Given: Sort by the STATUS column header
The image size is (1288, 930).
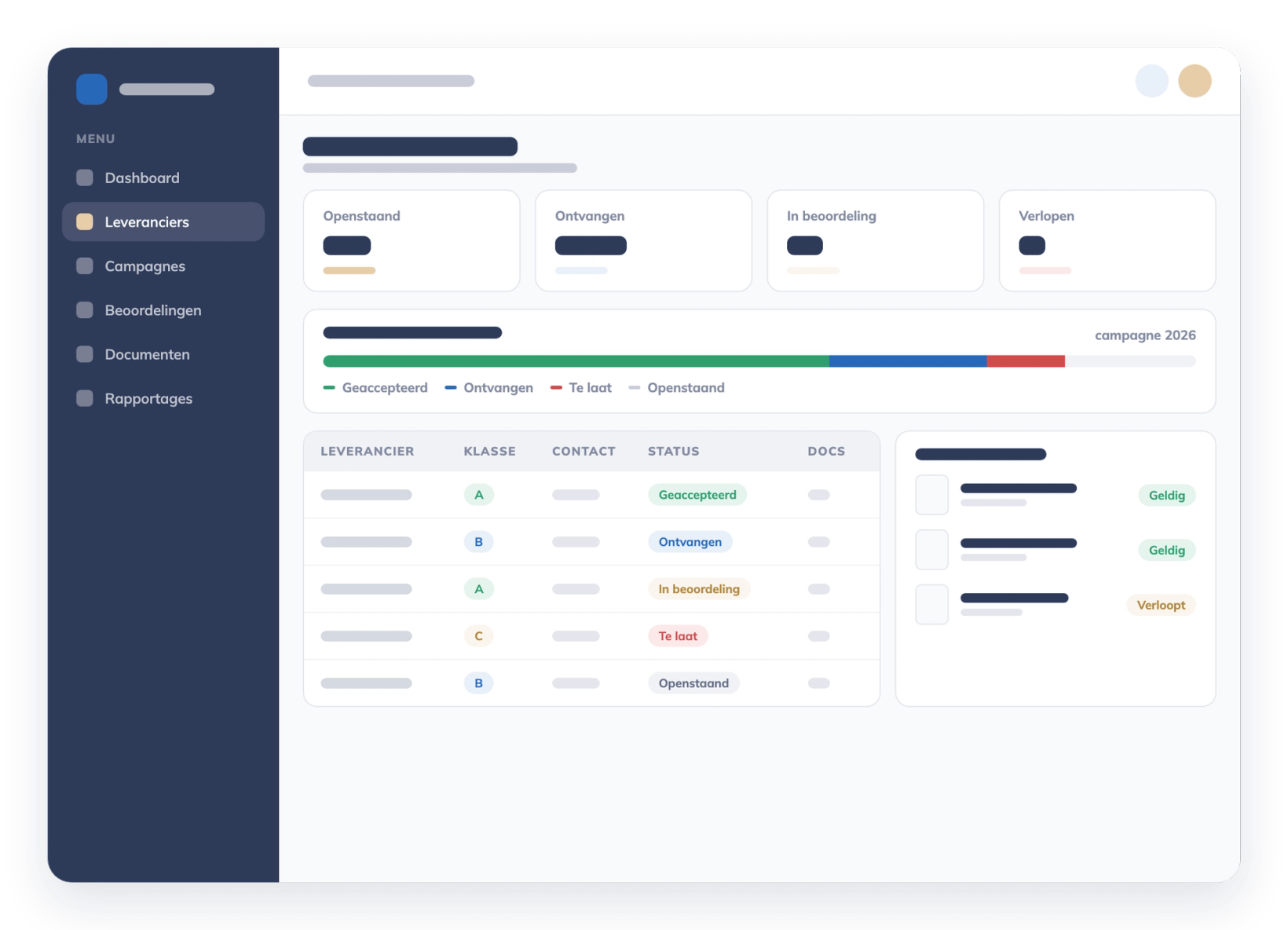Looking at the screenshot, I should click(673, 451).
